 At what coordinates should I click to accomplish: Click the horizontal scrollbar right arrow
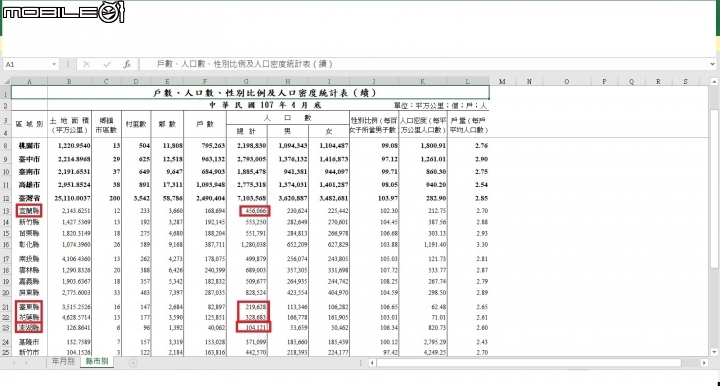[x=704, y=363]
